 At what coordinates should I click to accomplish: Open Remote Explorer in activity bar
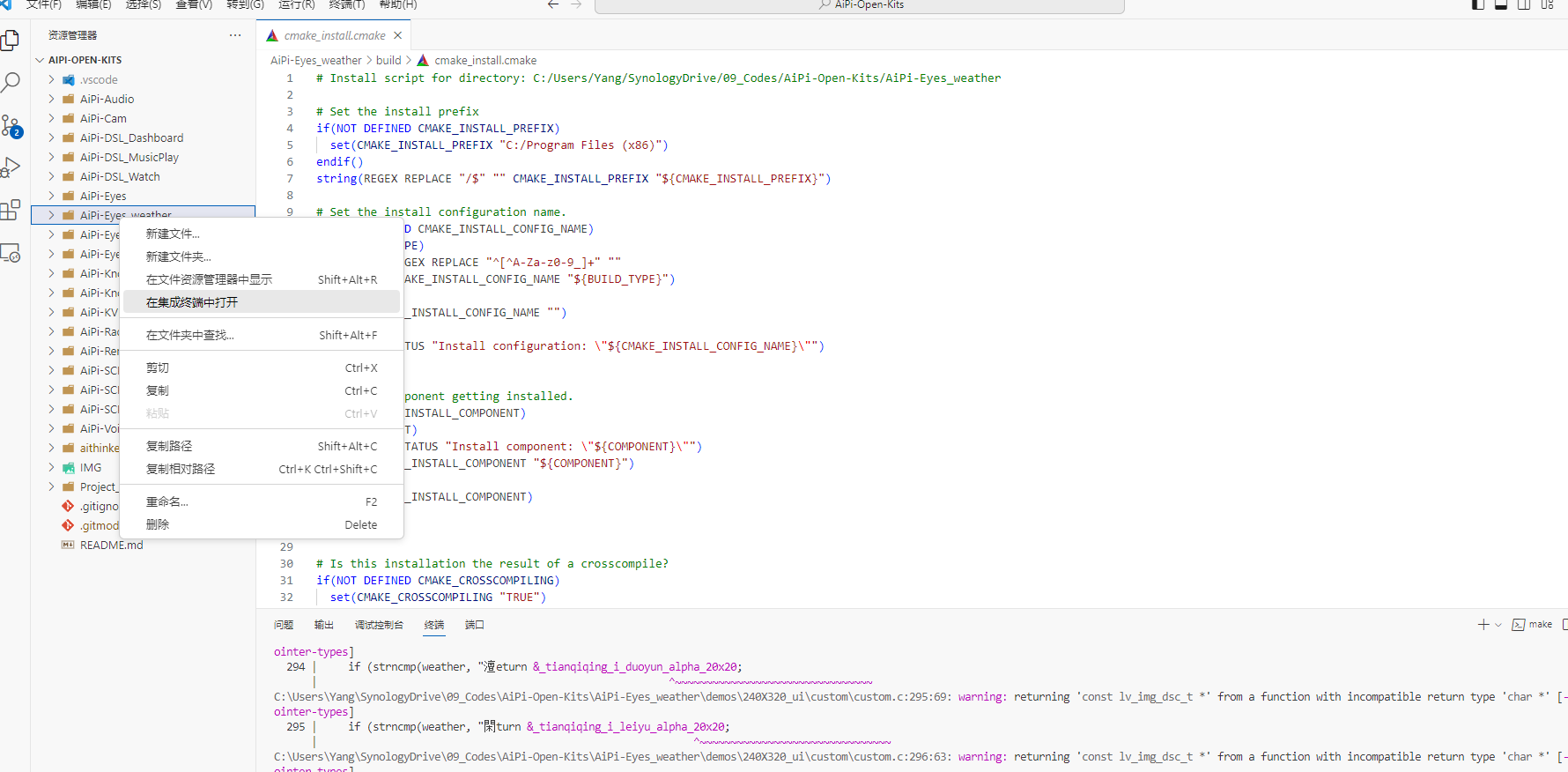pos(11,253)
